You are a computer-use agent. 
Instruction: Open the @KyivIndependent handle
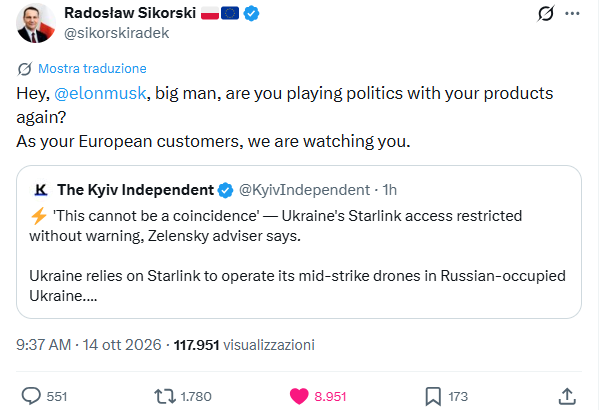click(304, 190)
